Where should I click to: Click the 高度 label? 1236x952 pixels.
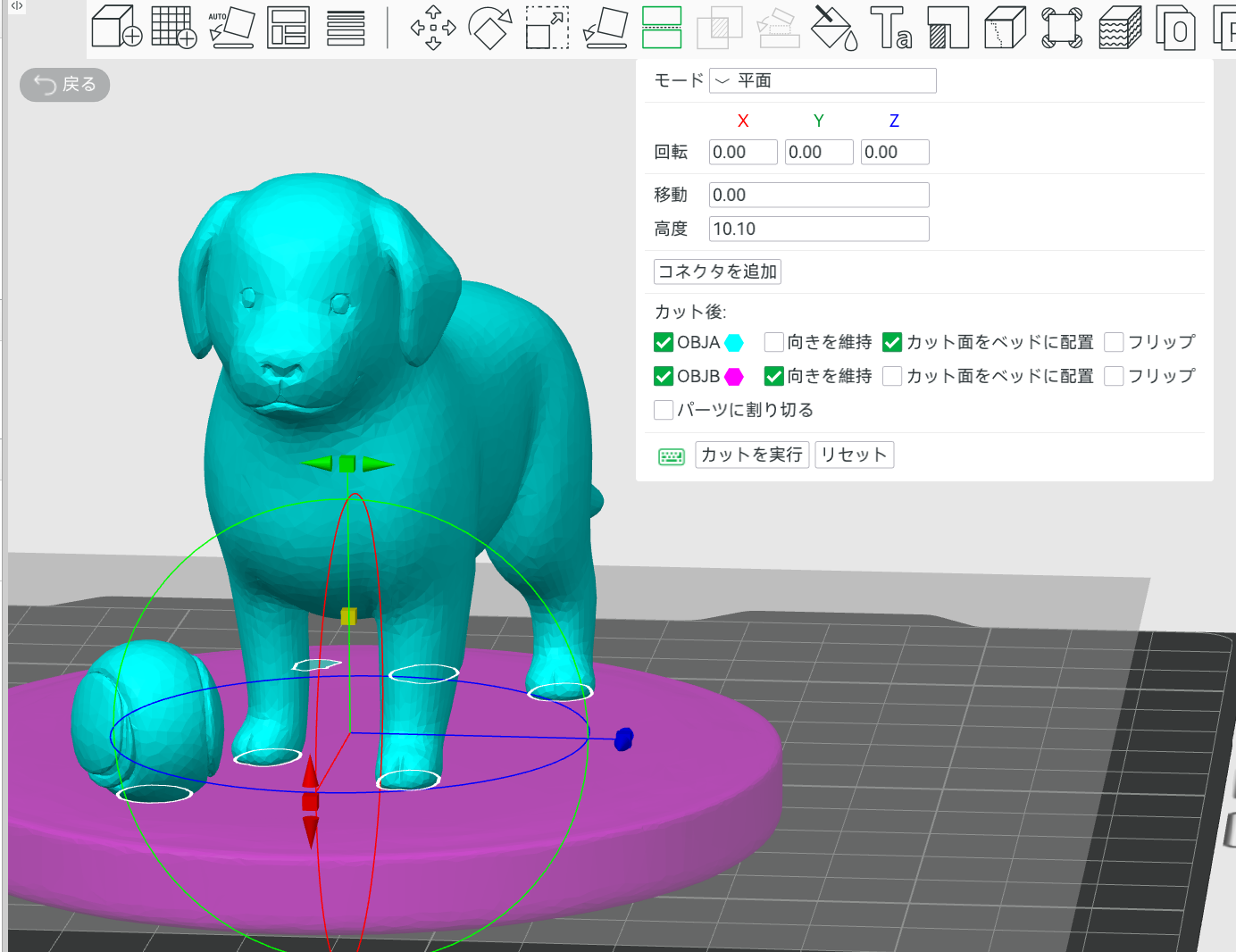(671, 229)
